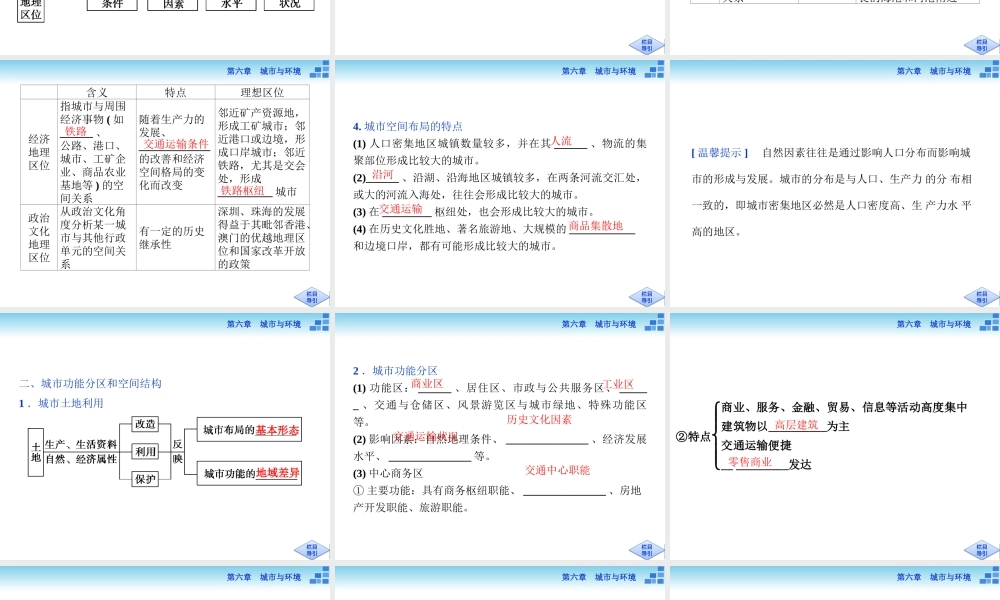Click 城市与环境 label on 温馨提示 slide header
Viewport: 1000px width, 600px height.
tap(950, 71)
